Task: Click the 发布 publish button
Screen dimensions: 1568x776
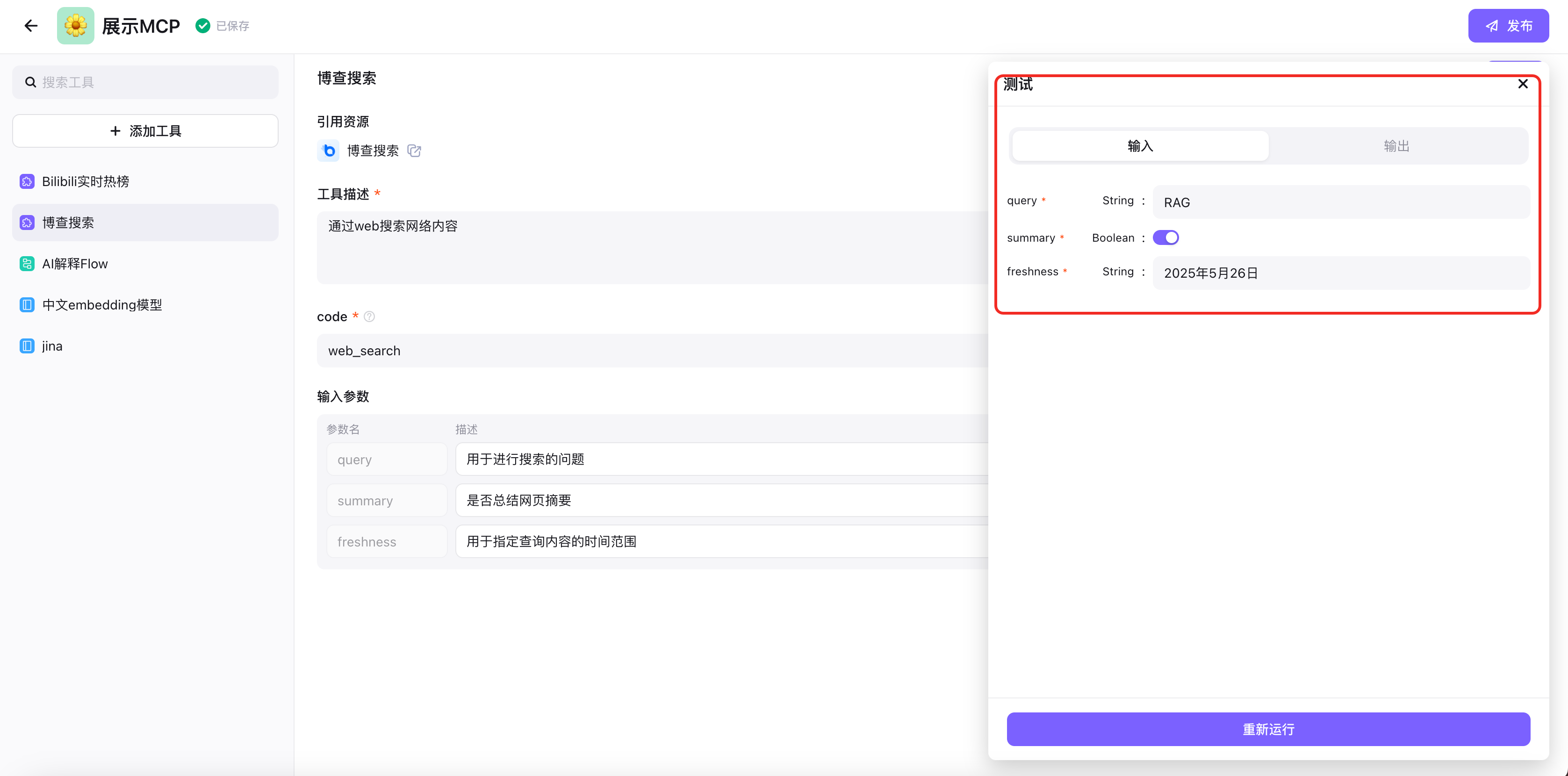Action: click(x=1508, y=26)
